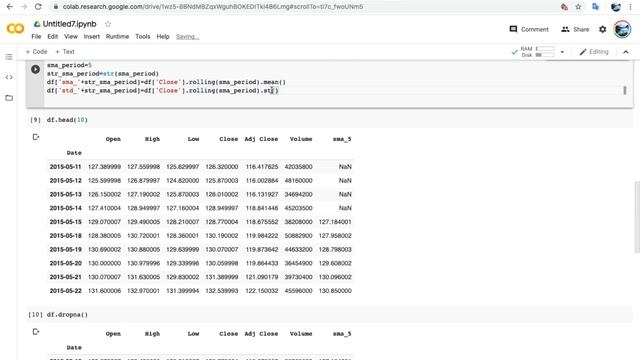Viewport: 640px width, 360px height.
Task: Open the Runtime menu
Action: click(118, 36)
